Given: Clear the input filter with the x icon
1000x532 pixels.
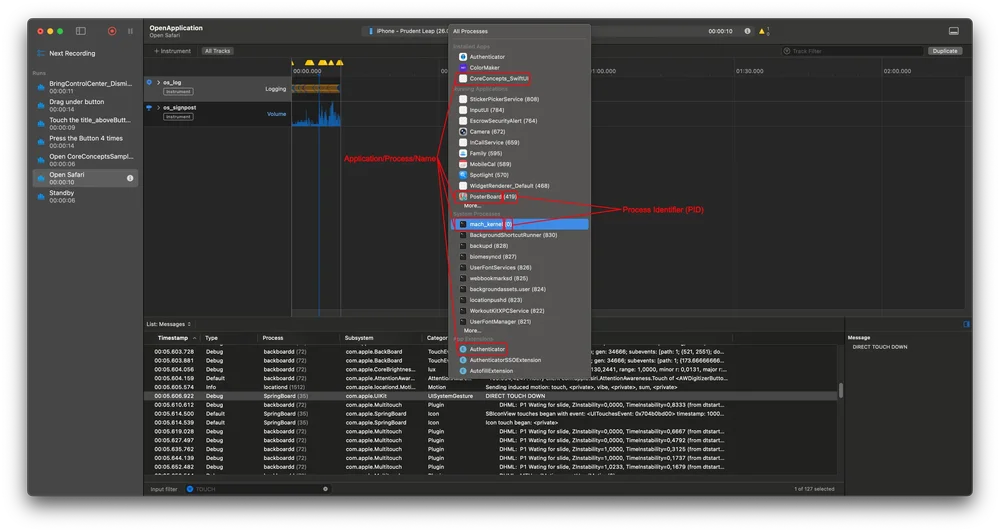Looking at the screenshot, I should pos(325,489).
